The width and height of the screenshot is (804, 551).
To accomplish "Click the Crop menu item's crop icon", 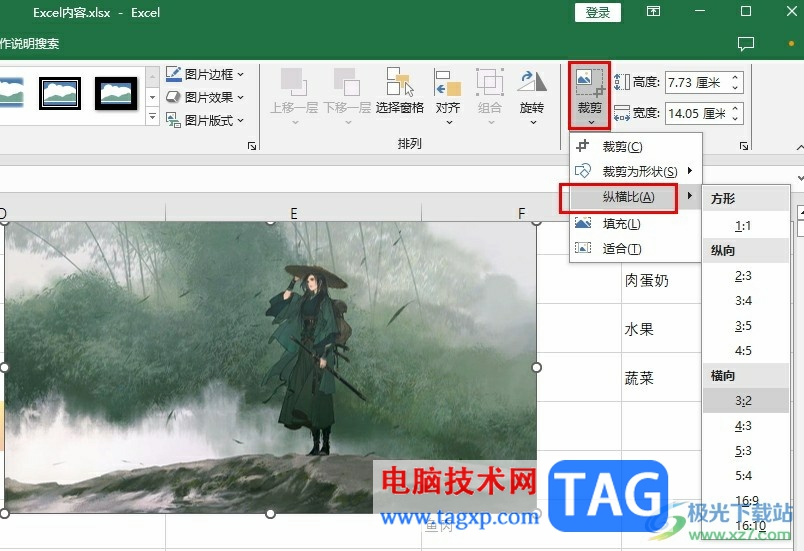I will (x=582, y=146).
